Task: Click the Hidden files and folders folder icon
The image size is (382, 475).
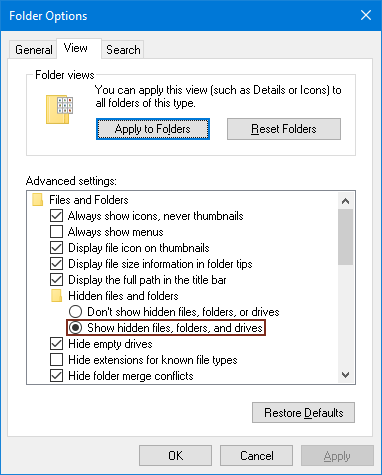Action: click(56, 296)
